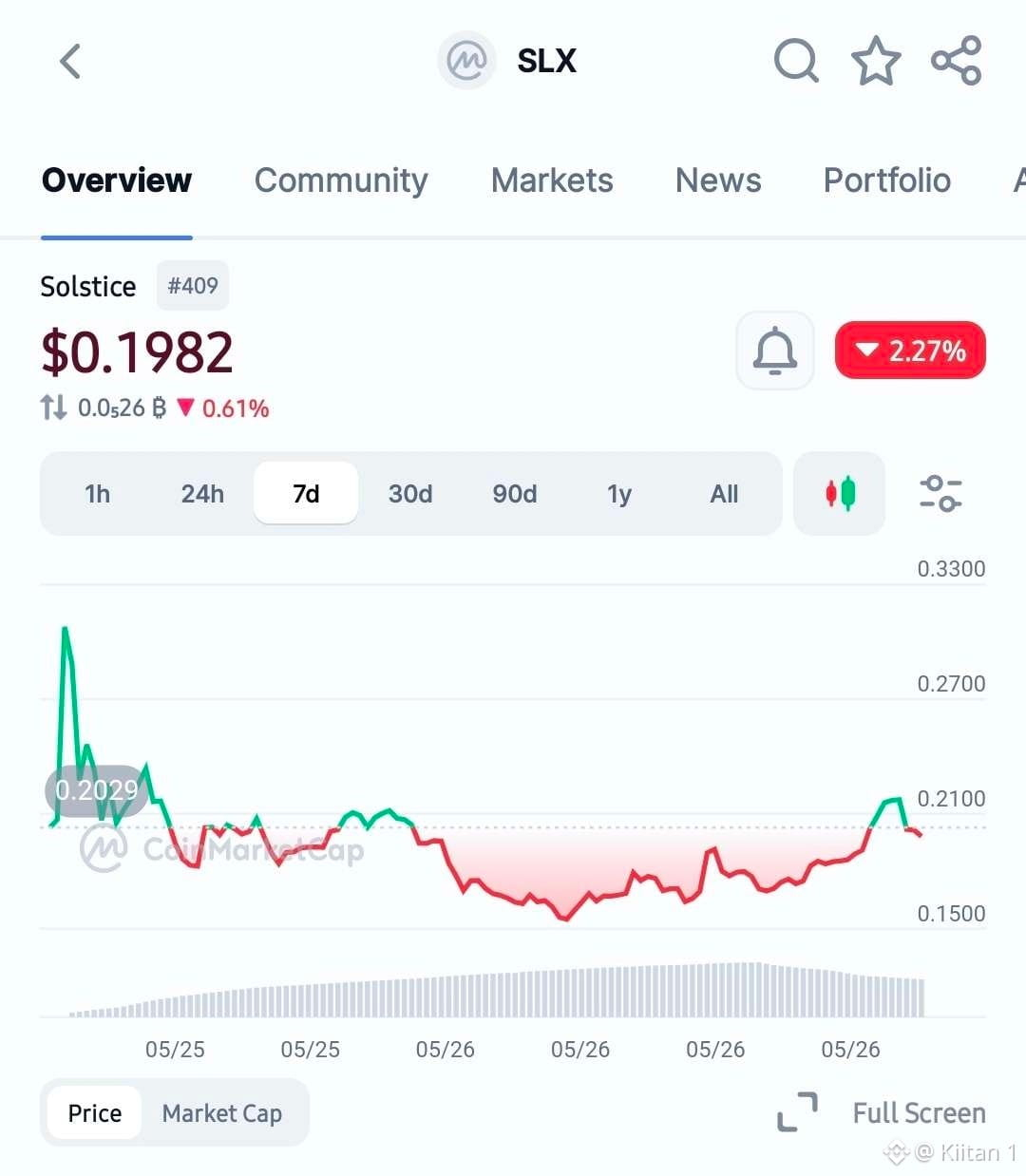This screenshot has width=1026, height=1176.
Task: Select the 1h time range
Action: click(x=98, y=494)
